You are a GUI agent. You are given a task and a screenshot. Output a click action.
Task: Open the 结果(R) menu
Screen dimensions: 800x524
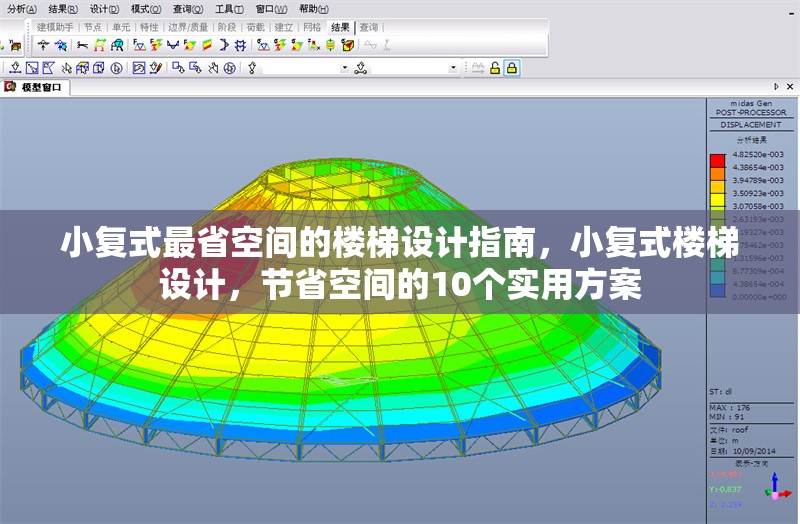63,9
